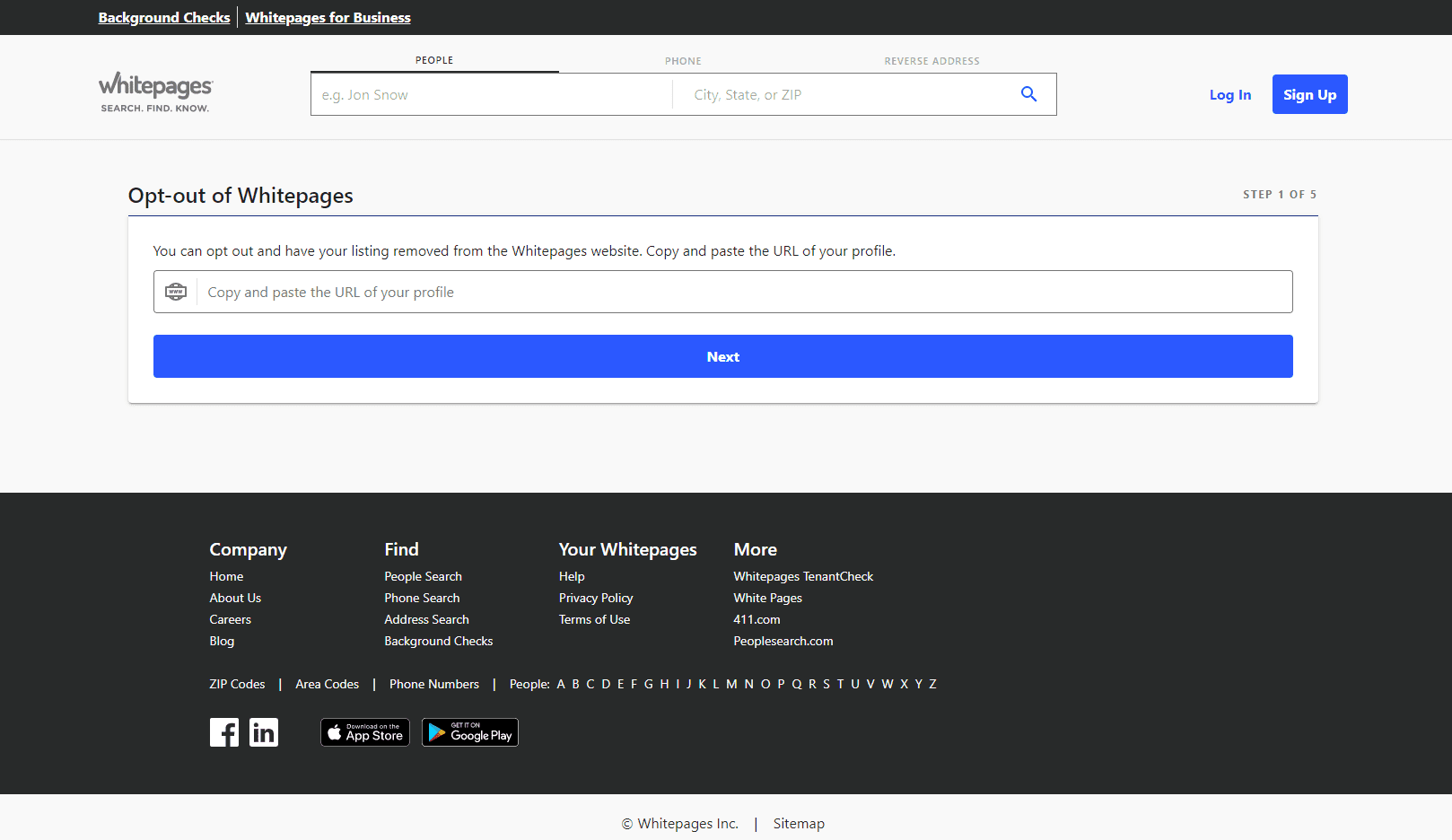This screenshot has width=1452, height=840.
Task: Open the Background Checks top link
Action: pyautogui.click(x=164, y=17)
